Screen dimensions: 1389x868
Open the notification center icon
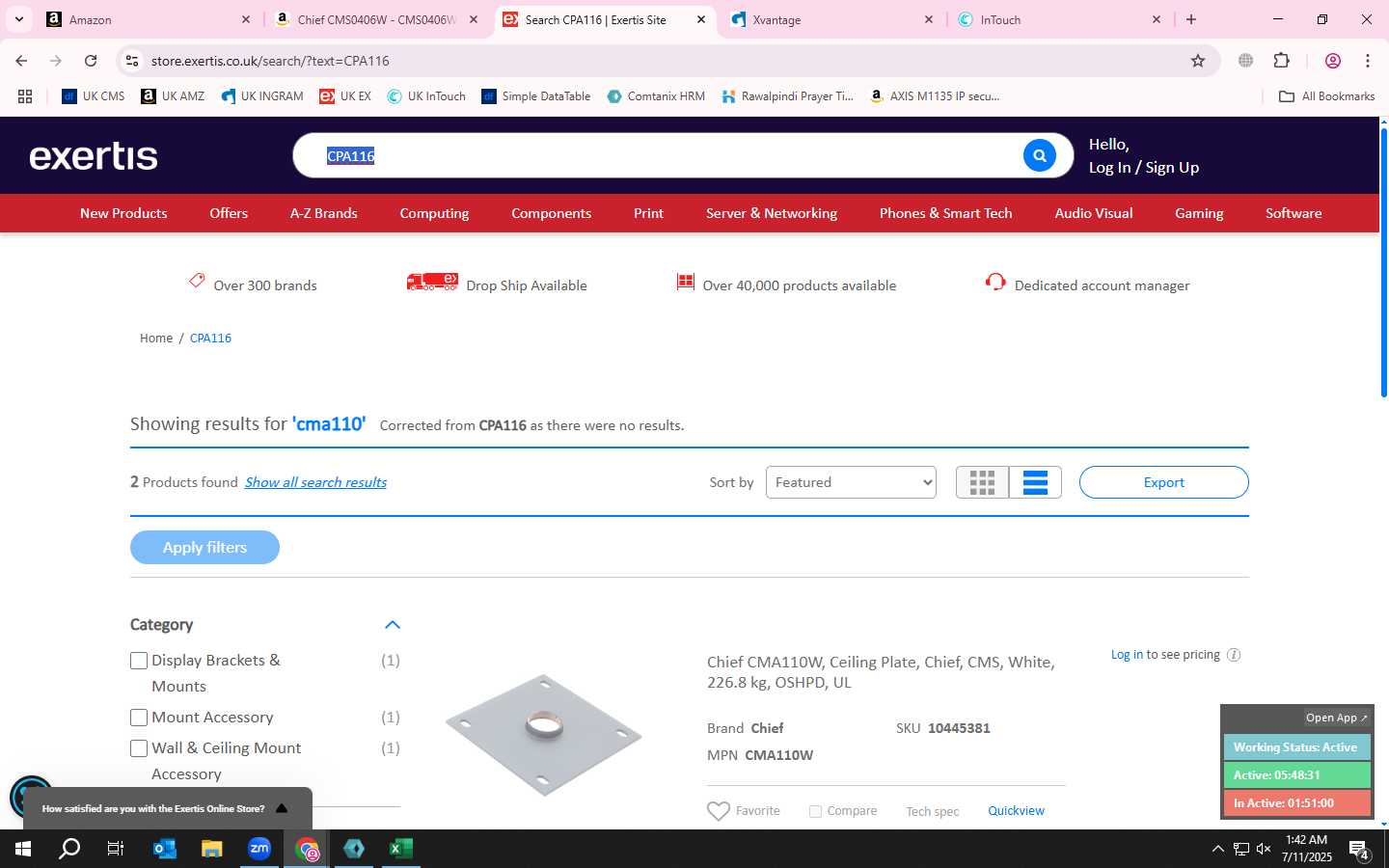tap(1359, 850)
